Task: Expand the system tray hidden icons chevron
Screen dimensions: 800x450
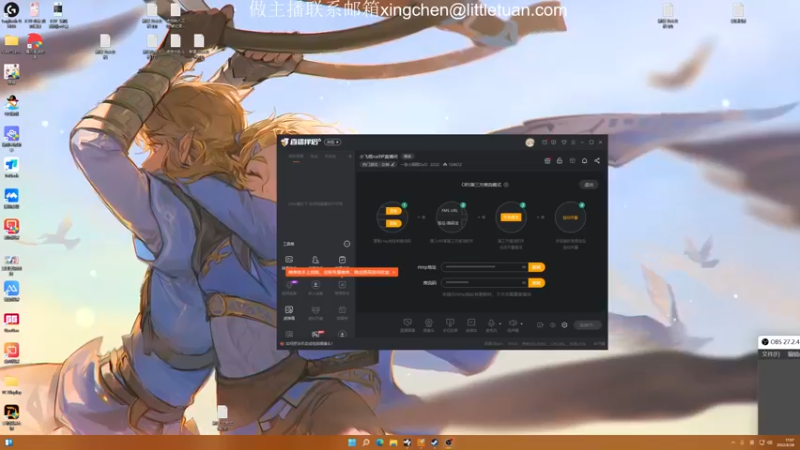Action: 733,442
